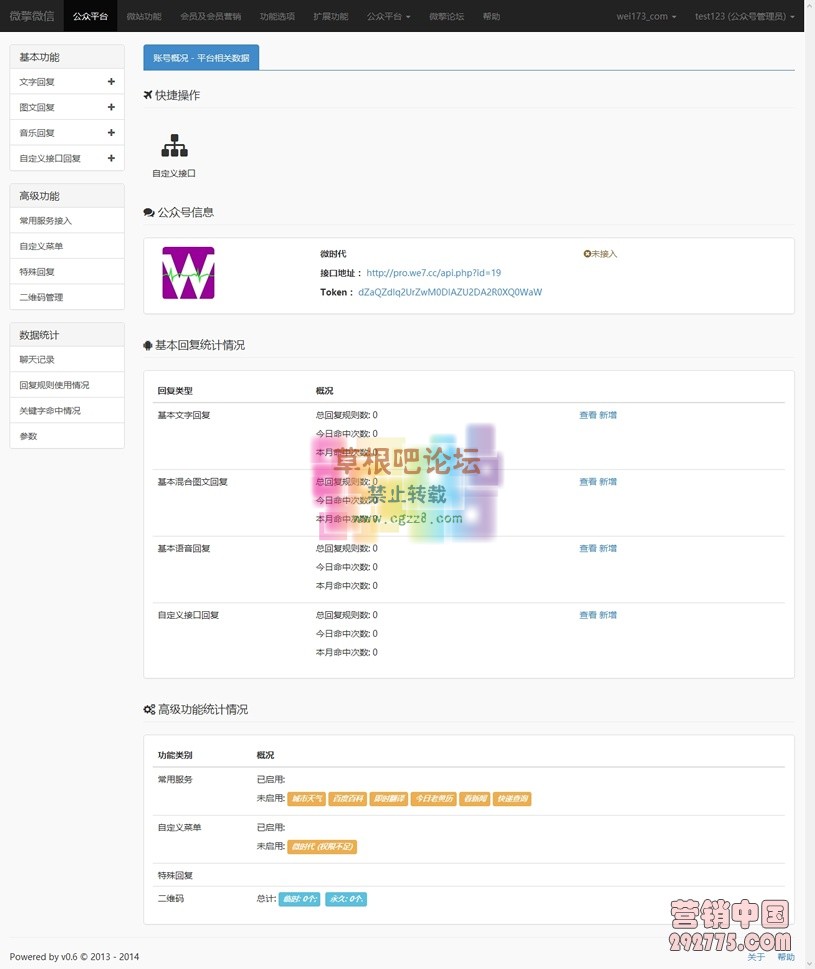The width and height of the screenshot is (815, 969).
Task: Click the wrench icon beside 快捷操作
Action: click(147, 95)
